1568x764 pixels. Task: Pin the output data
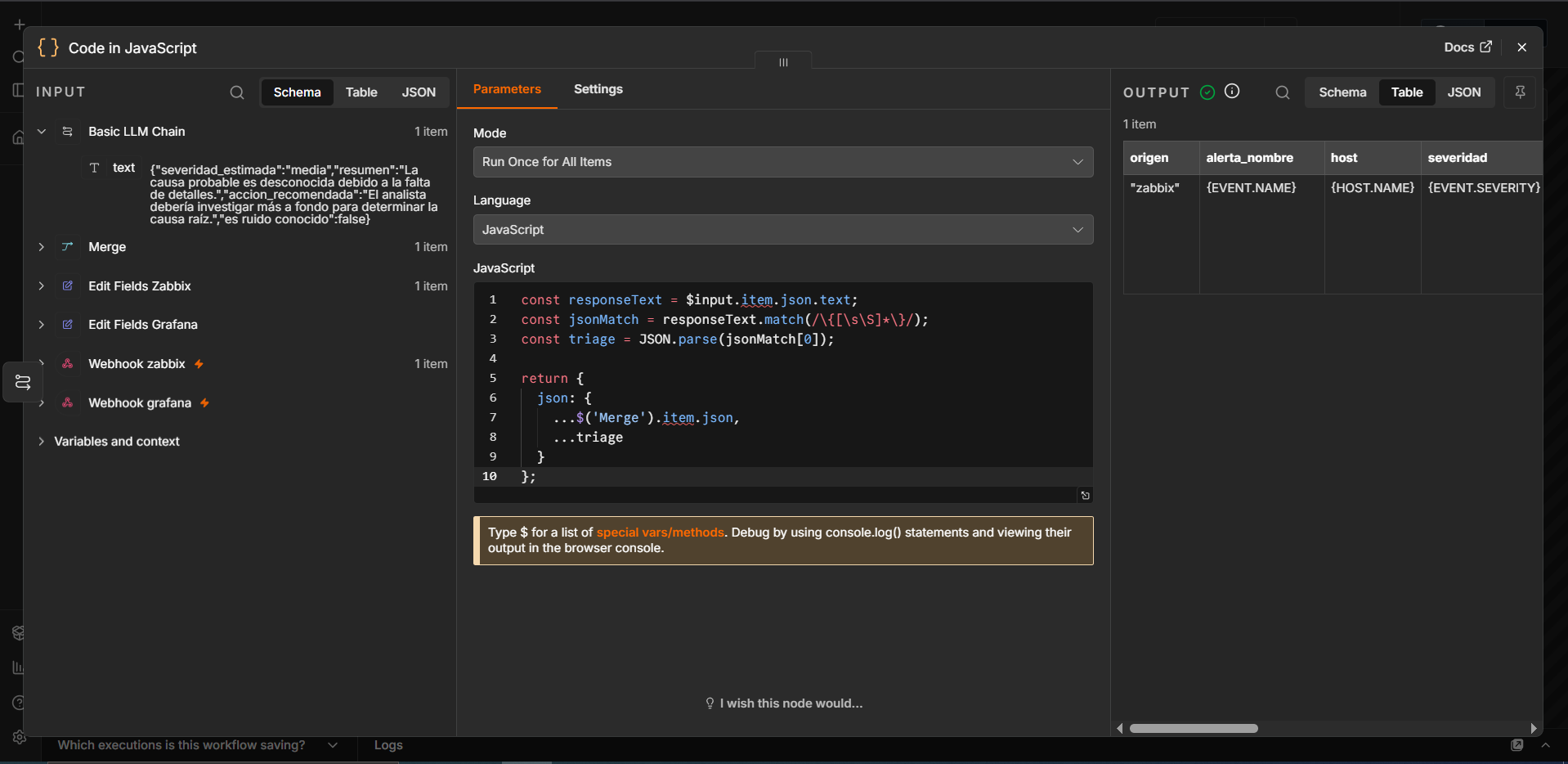(x=1520, y=92)
